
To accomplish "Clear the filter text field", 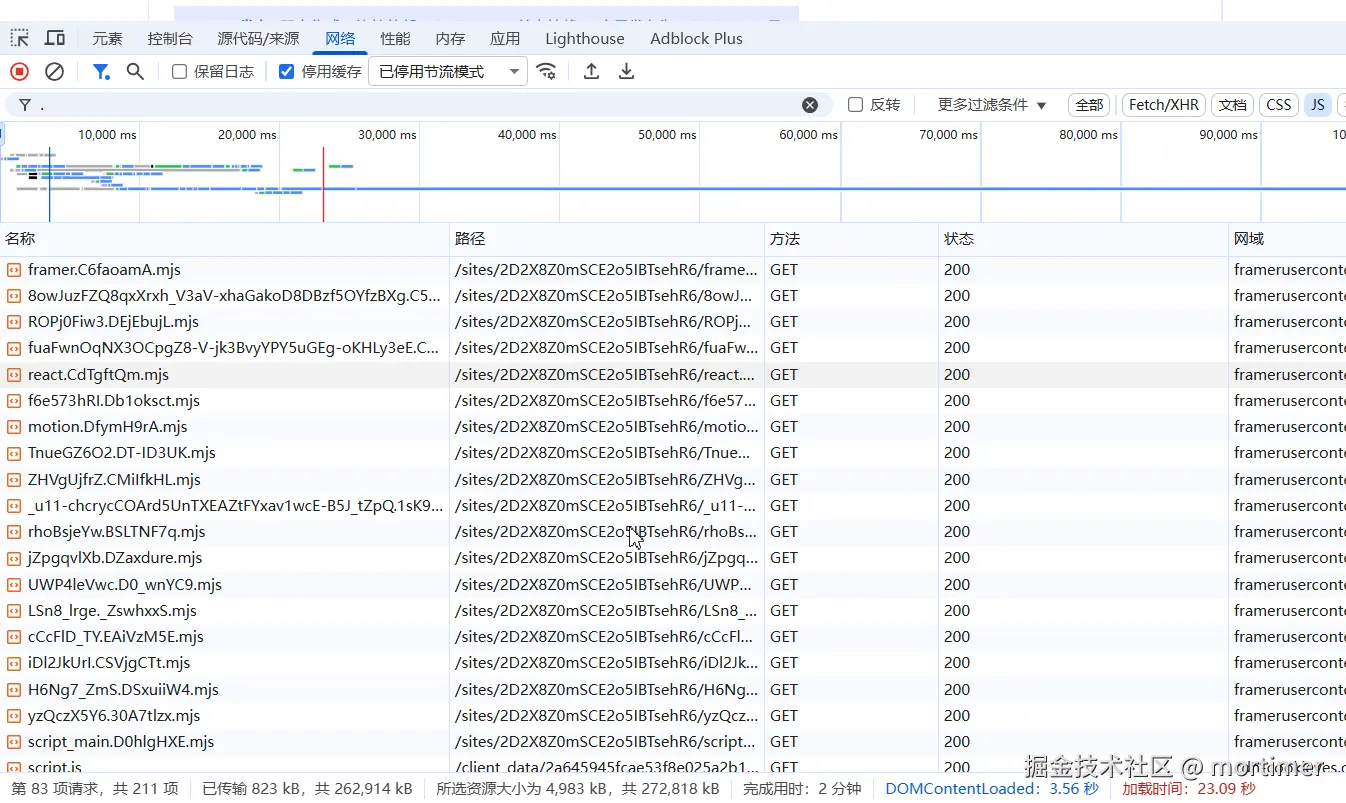I will click(810, 105).
